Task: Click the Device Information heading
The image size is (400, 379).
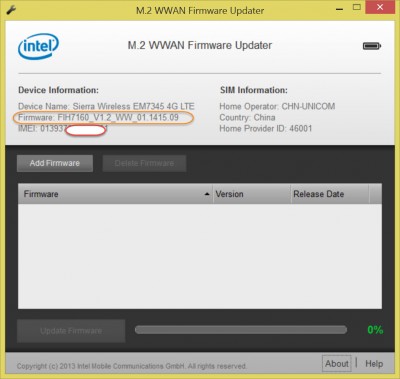Action: (58, 90)
